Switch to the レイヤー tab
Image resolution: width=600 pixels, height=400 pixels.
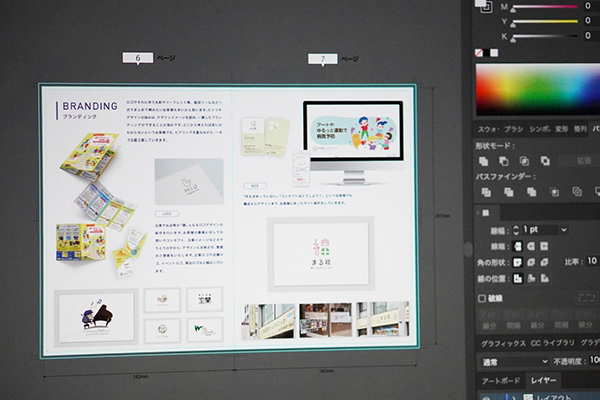pos(543,380)
